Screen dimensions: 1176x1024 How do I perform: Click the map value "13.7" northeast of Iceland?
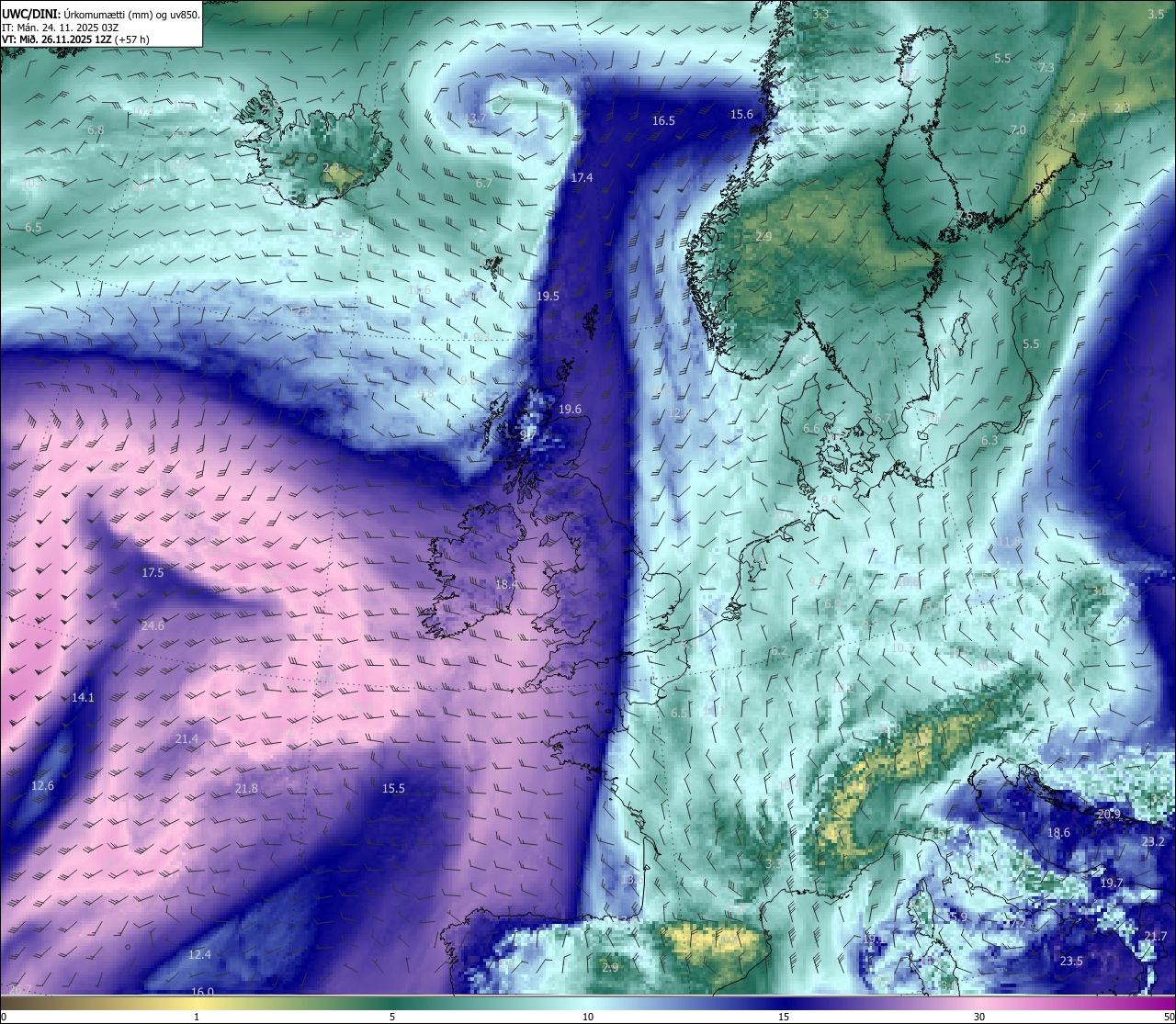(476, 118)
